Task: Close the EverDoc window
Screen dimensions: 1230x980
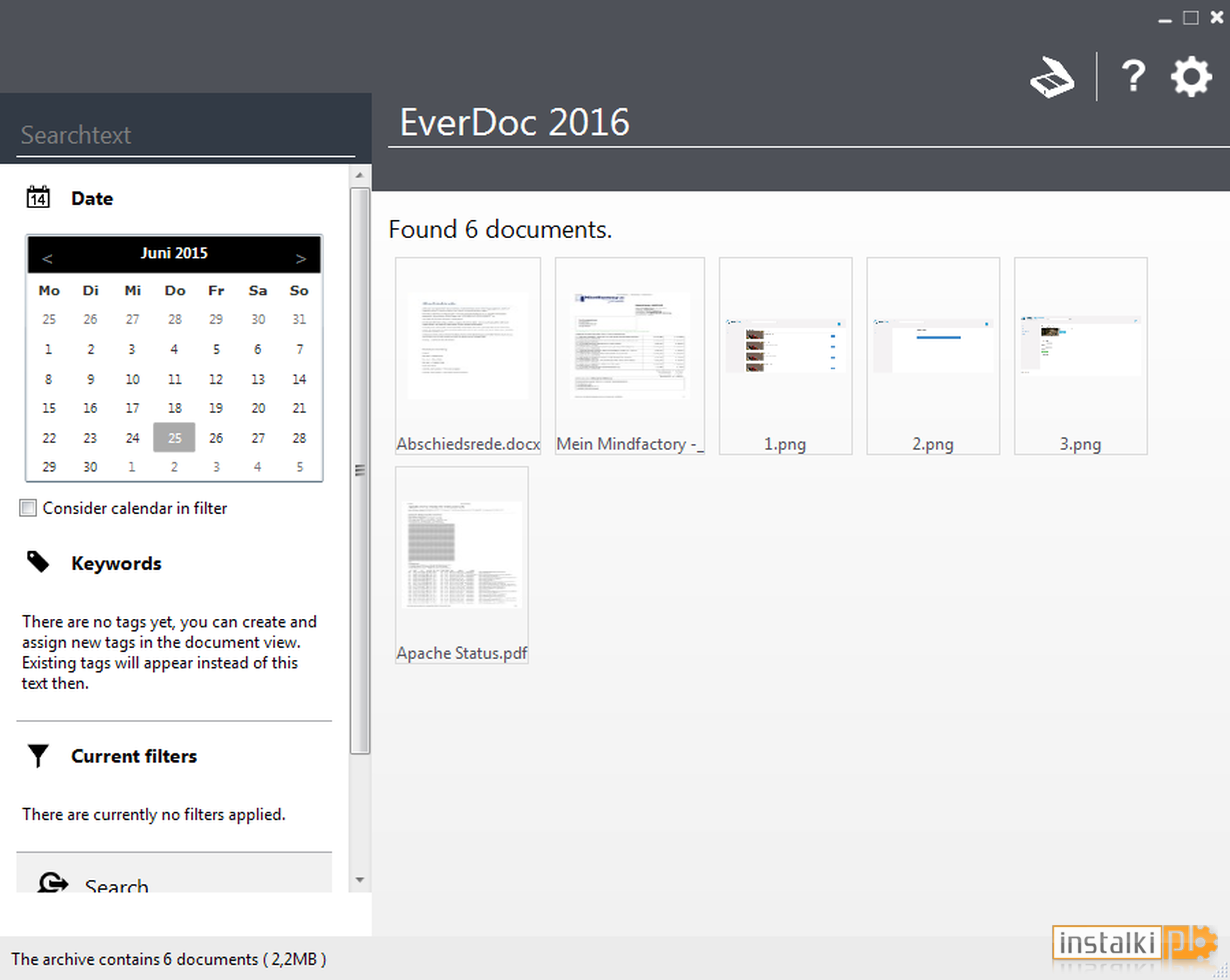Action: (x=1216, y=17)
